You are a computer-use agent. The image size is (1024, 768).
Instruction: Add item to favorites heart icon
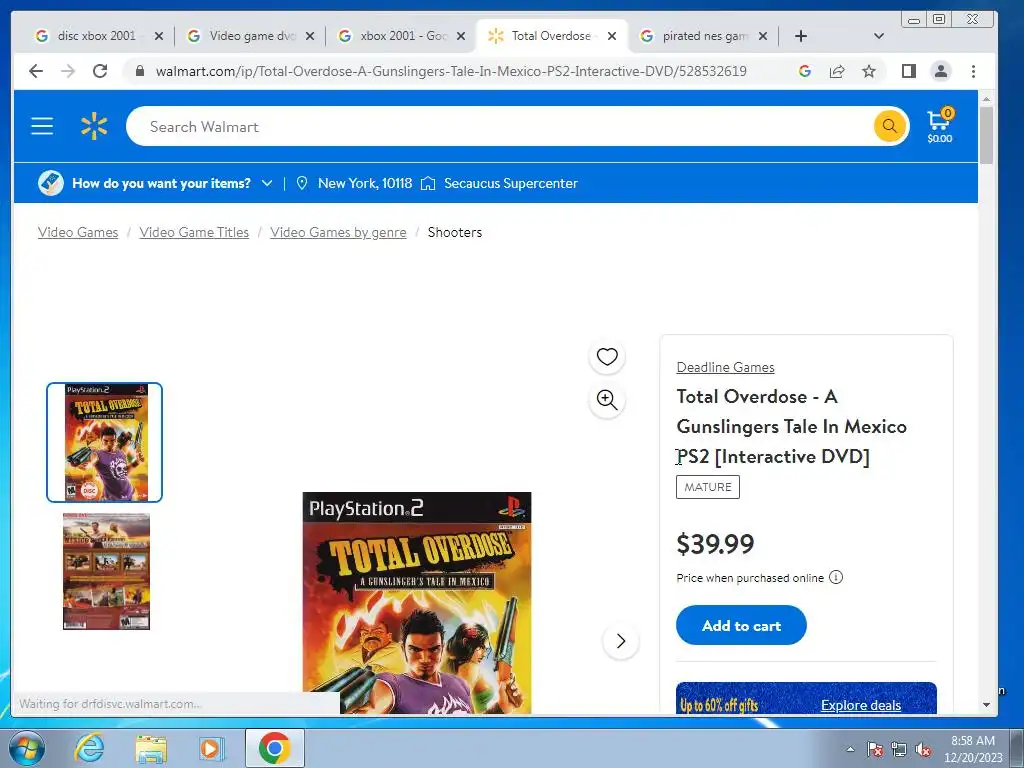pos(607,357)
